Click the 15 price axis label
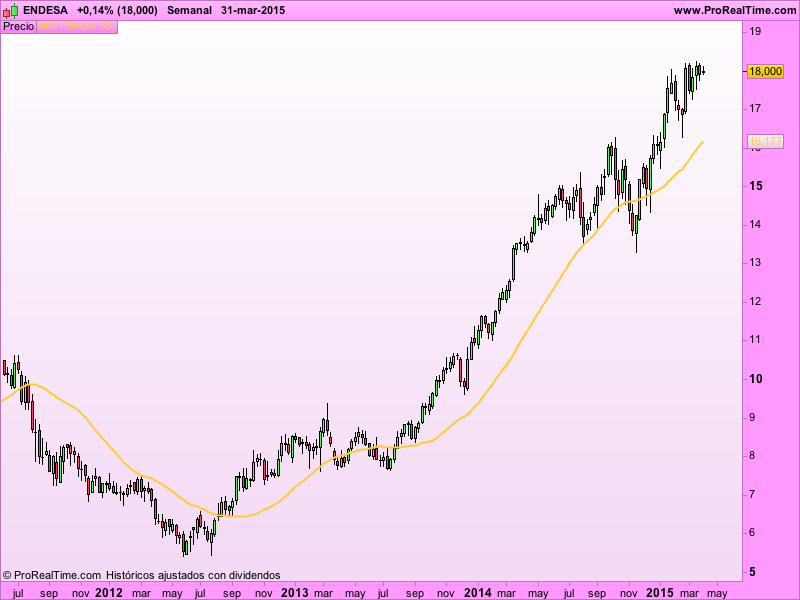This screenshot has height=600, width=800. pyautogui.click(x=756, y=186)
